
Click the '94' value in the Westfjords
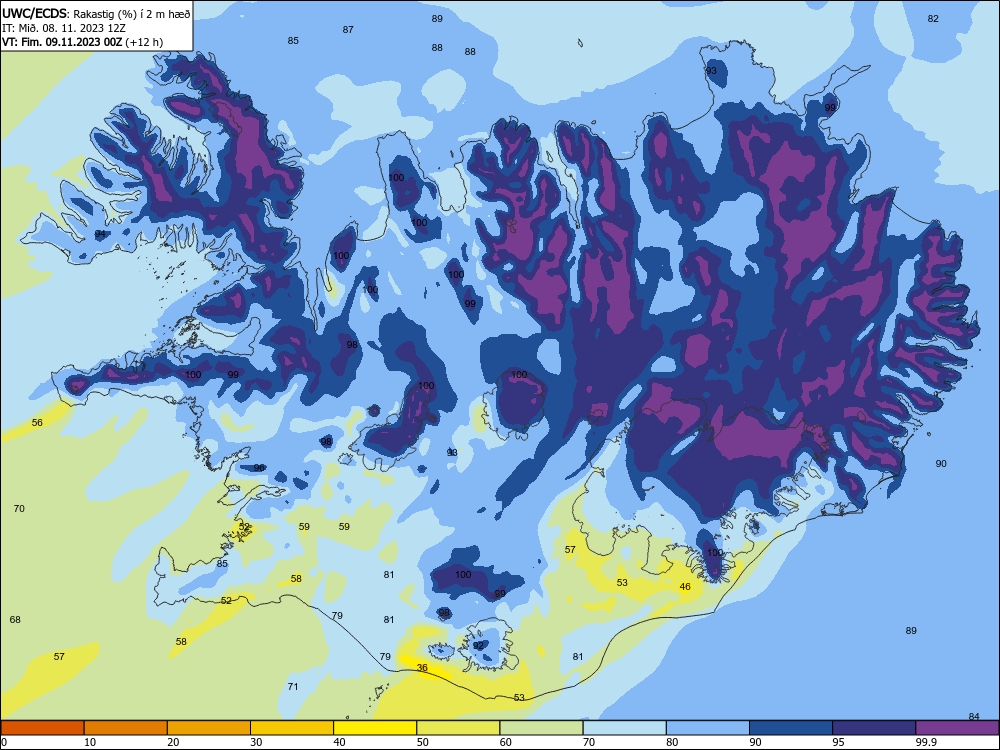click(100, 234)
